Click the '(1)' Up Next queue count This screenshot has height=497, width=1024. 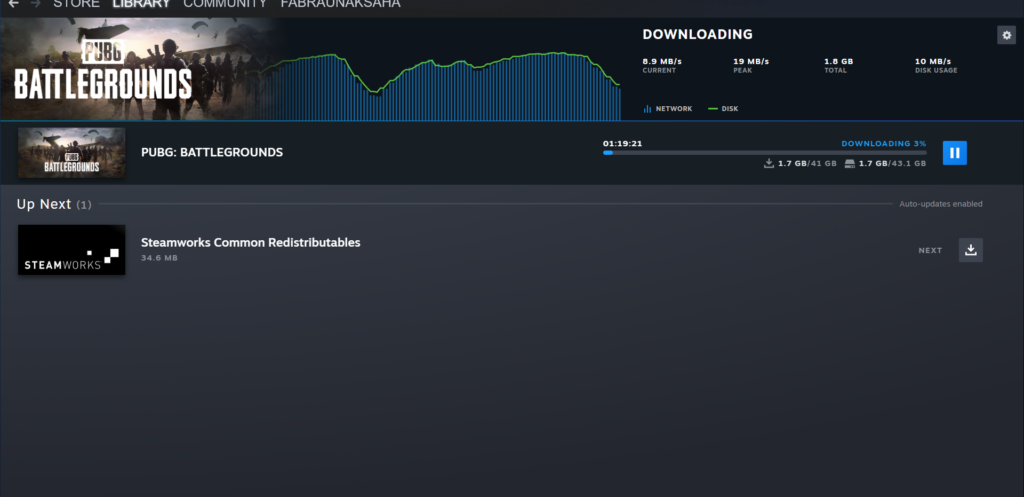pos(84,205)
